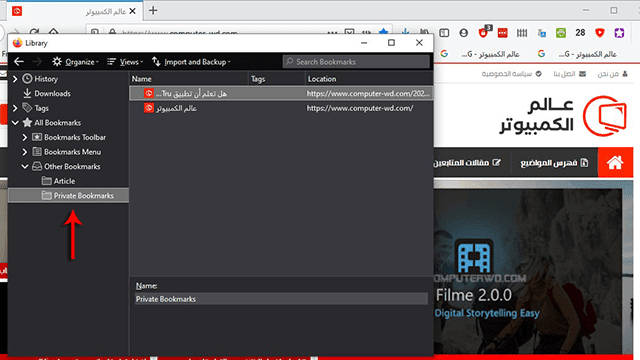Click the Bookmarks Menu folder icon
The height and width of the screenshot is (360, 640).
click(x=37, y=152)
